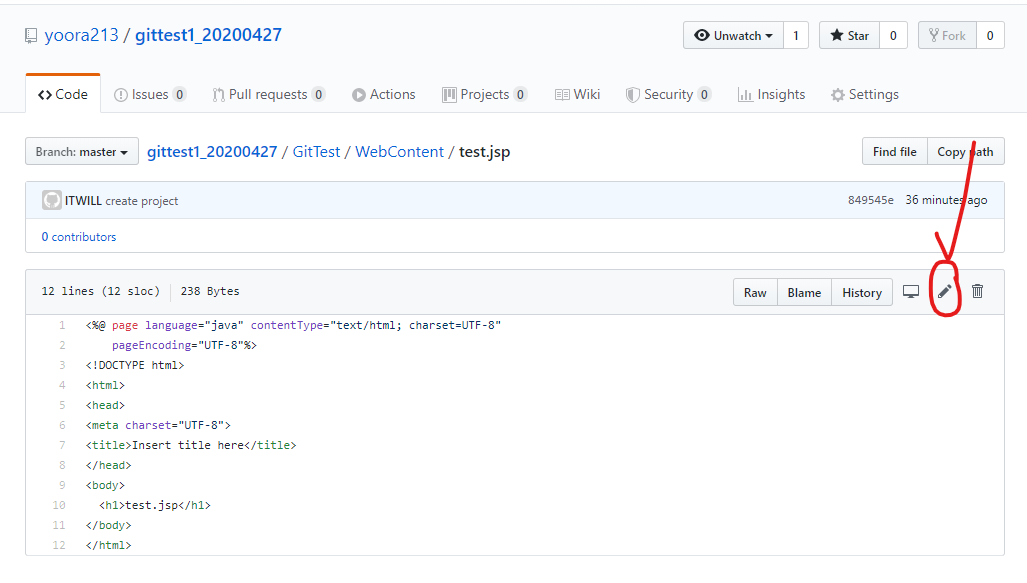
Task: Open the 'create project' commit message link
Action: 141,200
